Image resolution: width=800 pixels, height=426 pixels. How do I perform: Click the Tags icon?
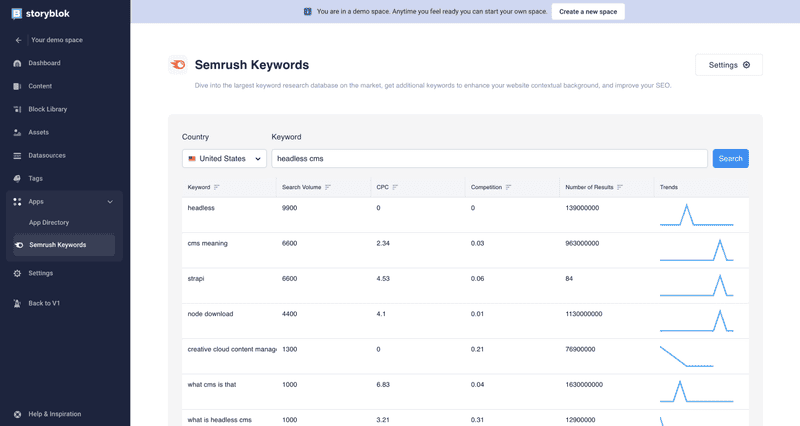(17, 179)
